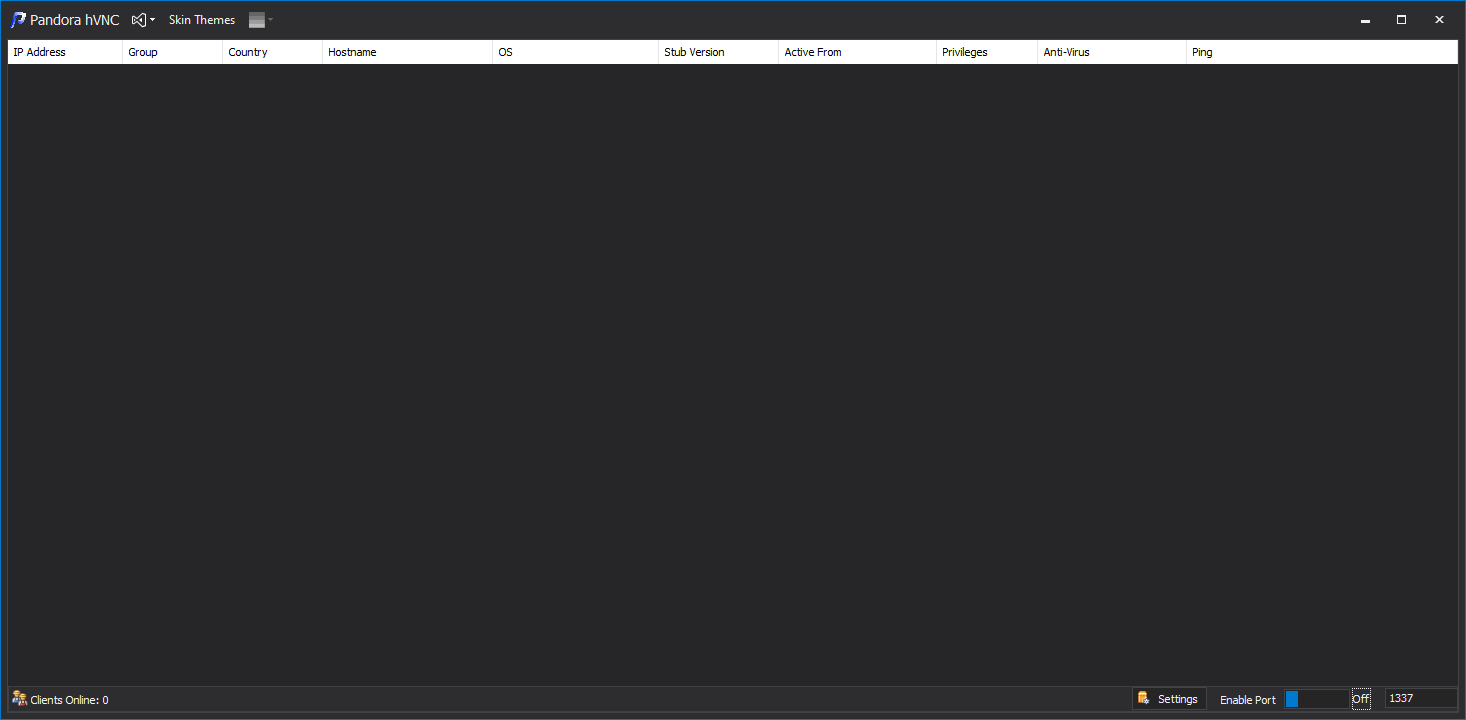This screenshot has width=1466, height=720.
Task: Click the Off toggle state label
Action: (x=1360, y=699)
